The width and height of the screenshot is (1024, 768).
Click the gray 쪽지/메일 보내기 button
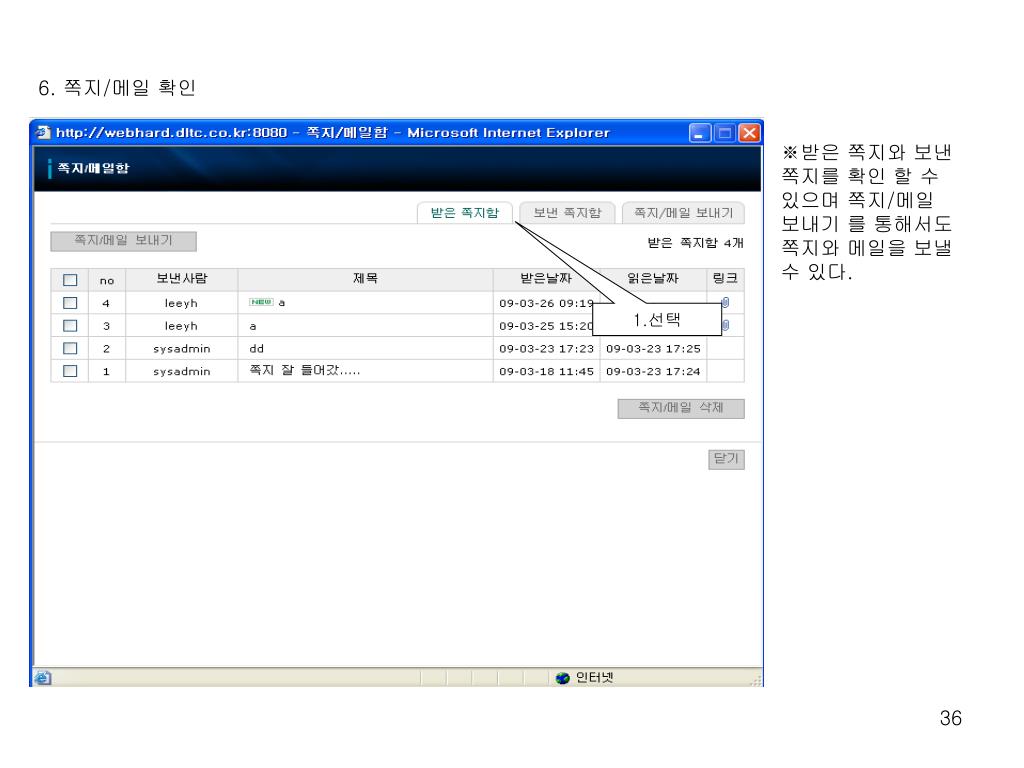(123, 241)
